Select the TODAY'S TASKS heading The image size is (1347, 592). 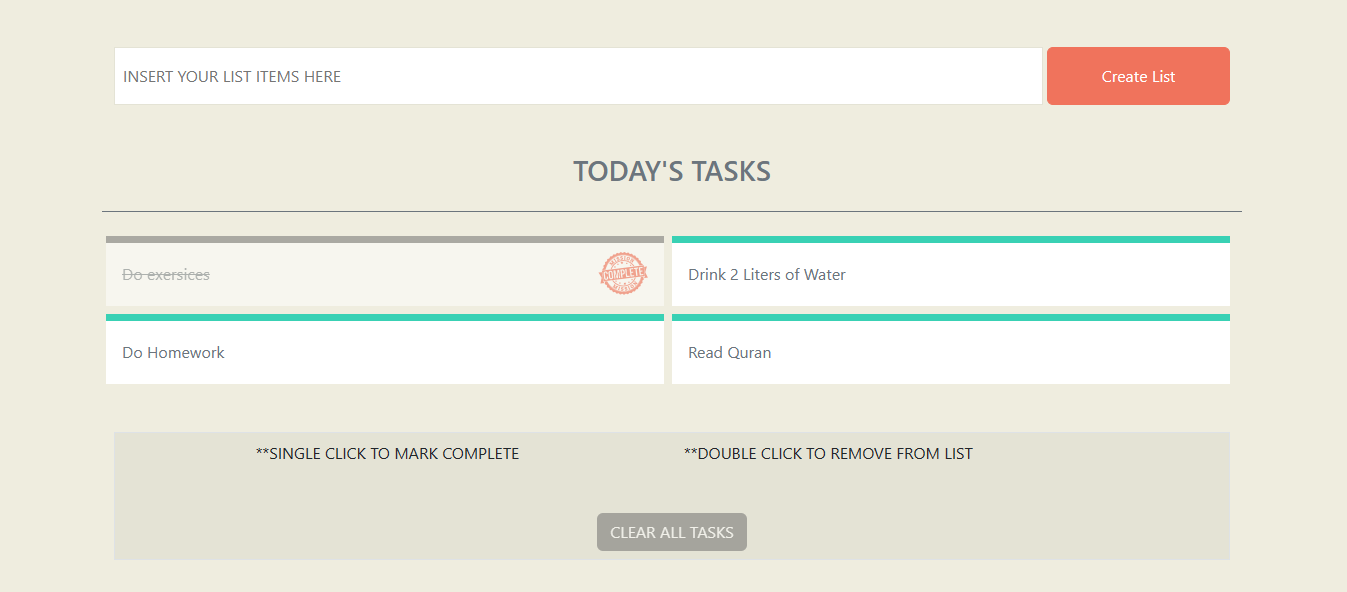tap(672, 171)
